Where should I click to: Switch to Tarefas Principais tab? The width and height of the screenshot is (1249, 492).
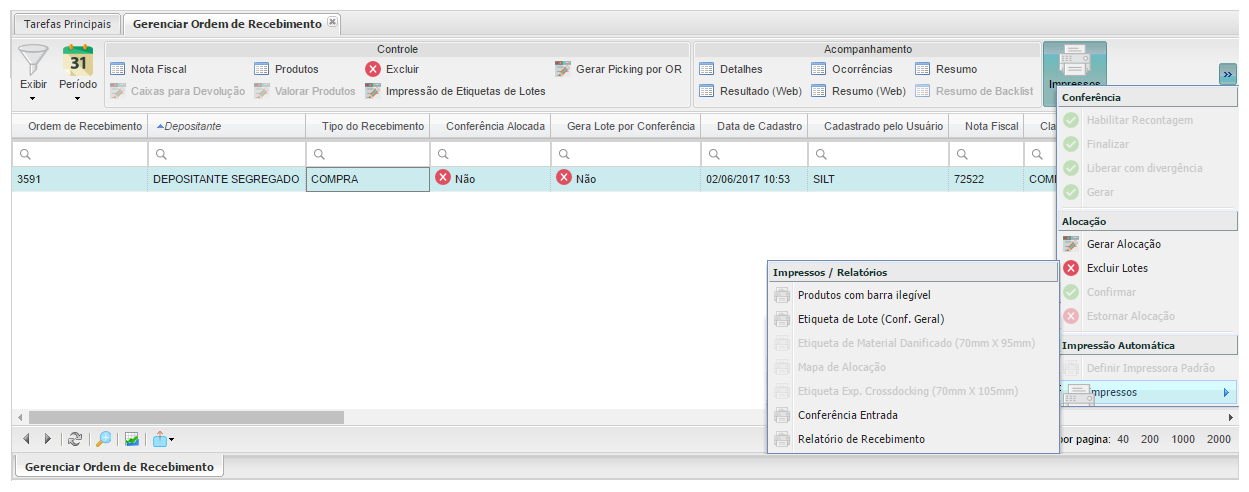[69, 23]
